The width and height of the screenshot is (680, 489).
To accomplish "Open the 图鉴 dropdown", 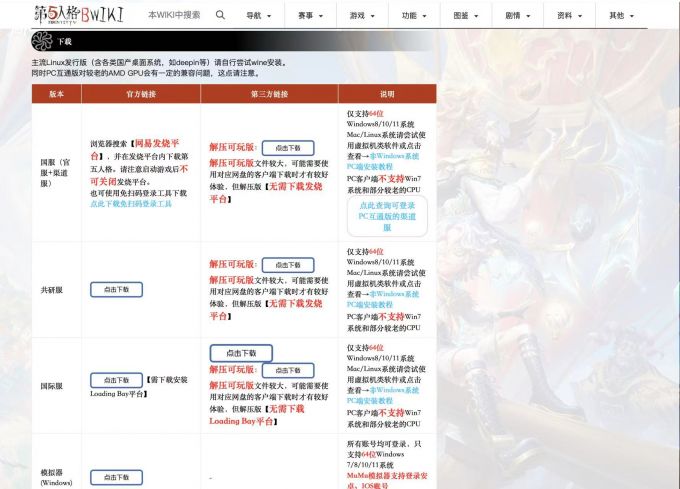I will coord(466,16).
